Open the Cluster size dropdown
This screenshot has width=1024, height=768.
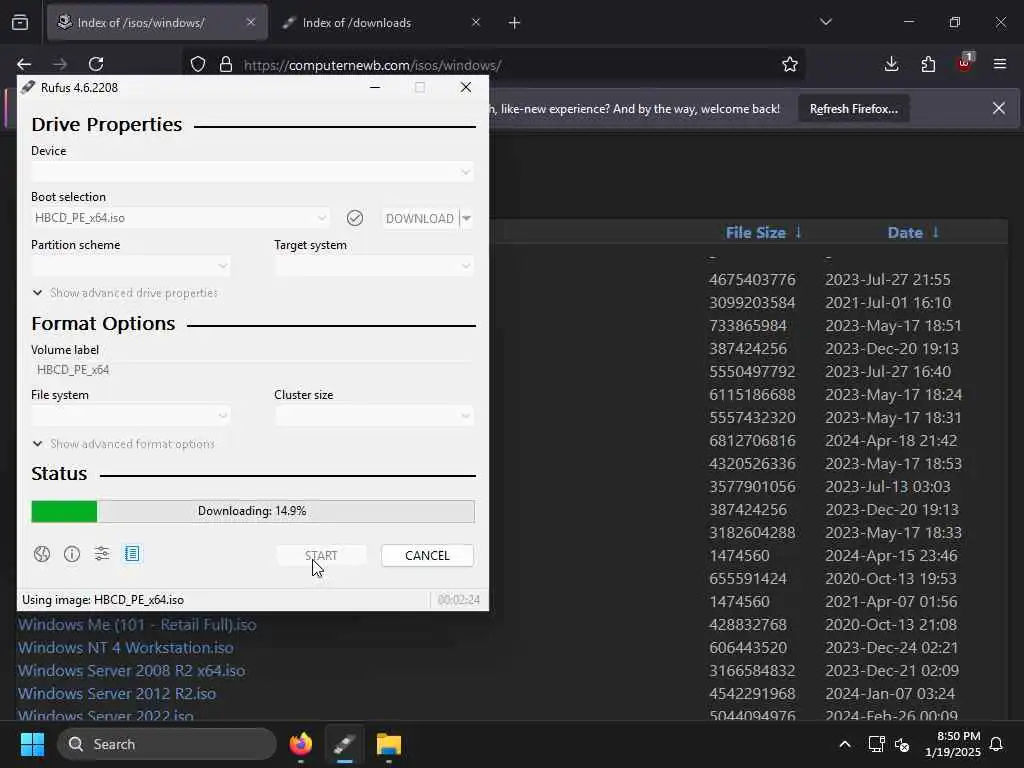click(x=374, y=415)
